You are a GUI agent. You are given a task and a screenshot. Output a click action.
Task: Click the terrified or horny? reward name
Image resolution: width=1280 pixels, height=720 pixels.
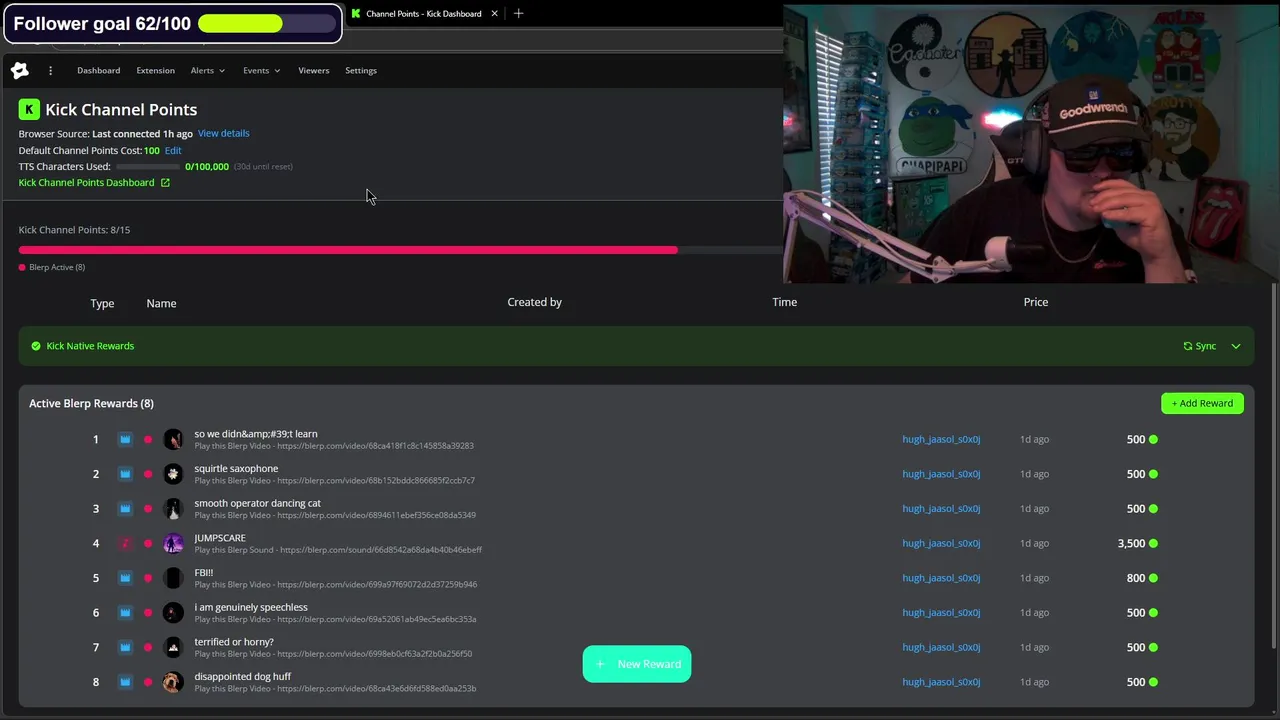(233, 642)
